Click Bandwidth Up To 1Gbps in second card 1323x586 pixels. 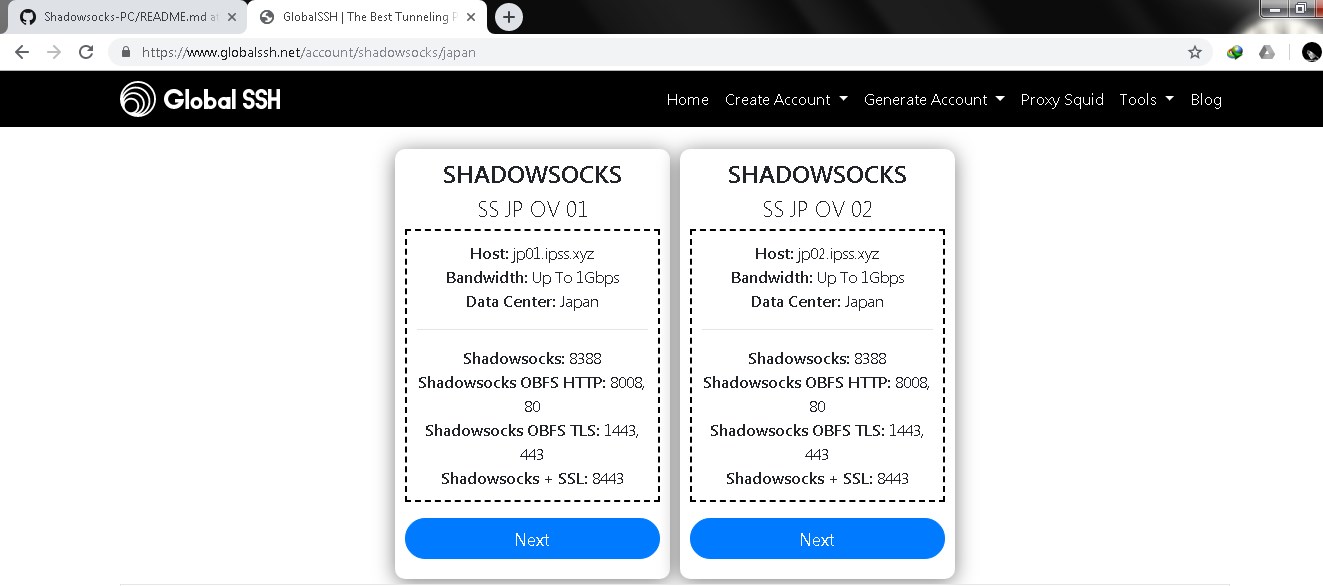pos(817,278)
